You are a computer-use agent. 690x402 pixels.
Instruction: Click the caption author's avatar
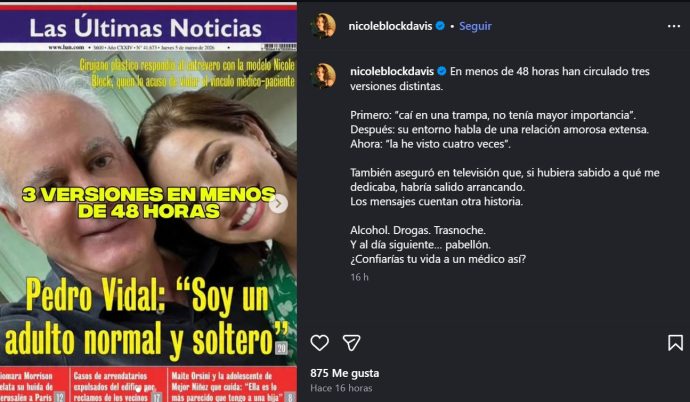323,75
